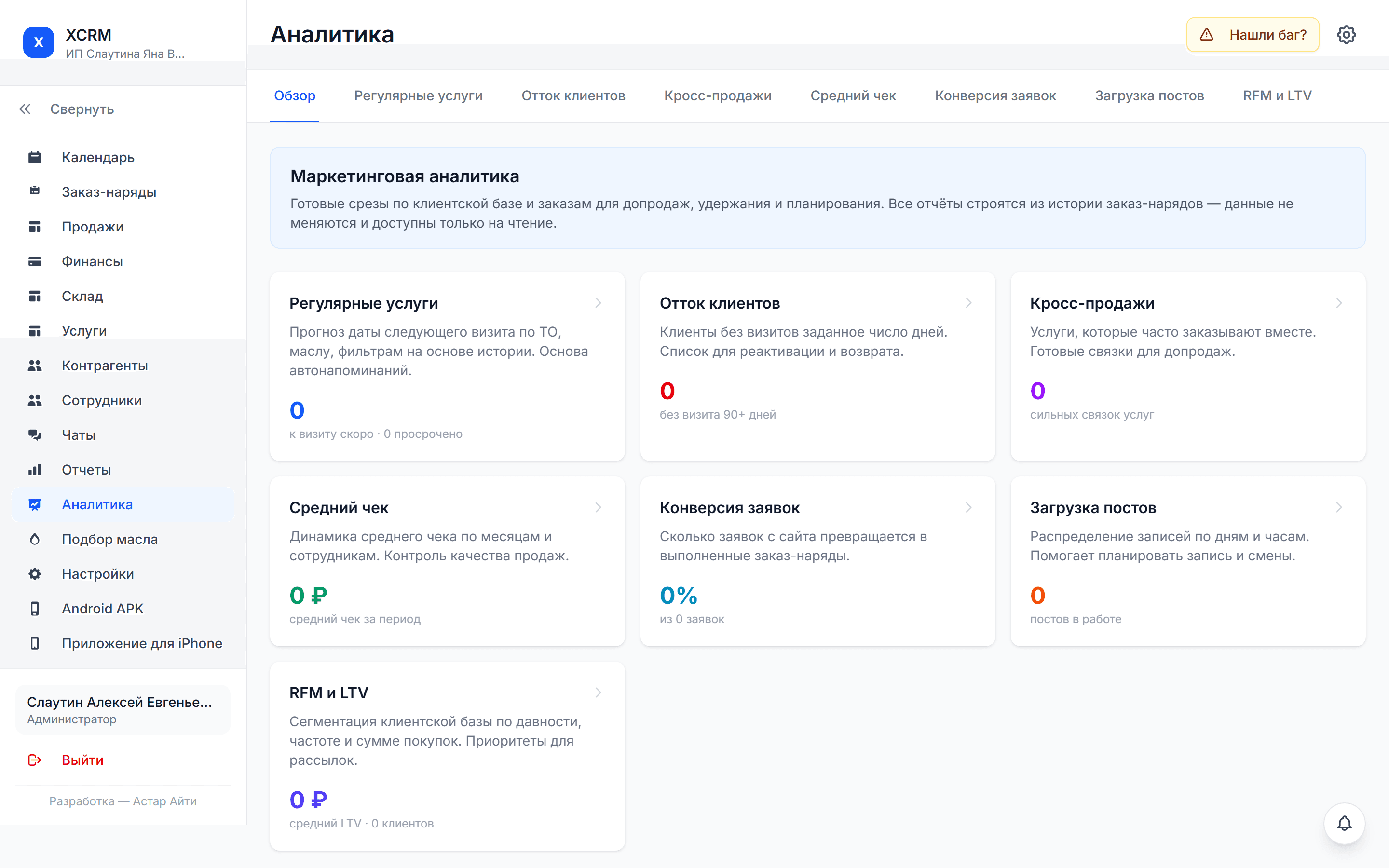Open Отчеты in the sidebar

click(123, 470)
